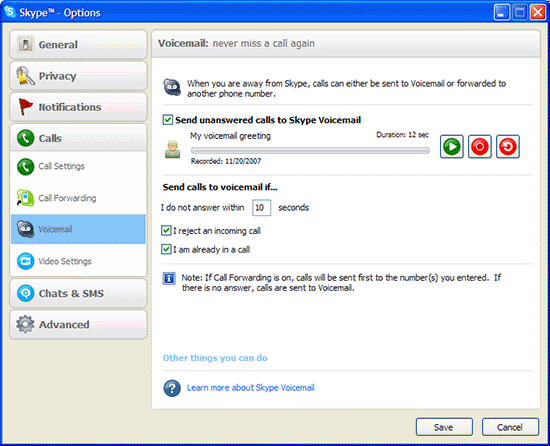Open the Notifications options section

point(78,107)
